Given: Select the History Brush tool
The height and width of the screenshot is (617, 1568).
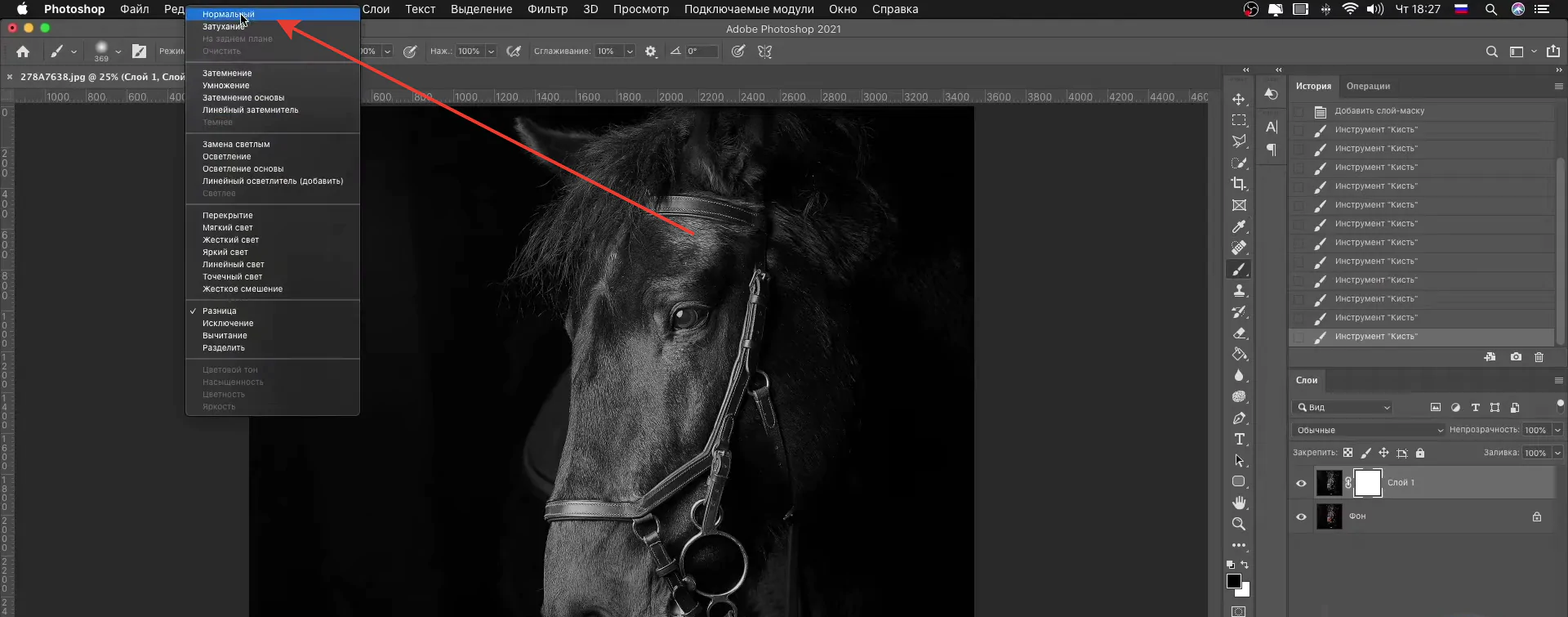Looking at the screenshot, I should coord(1239,311).
